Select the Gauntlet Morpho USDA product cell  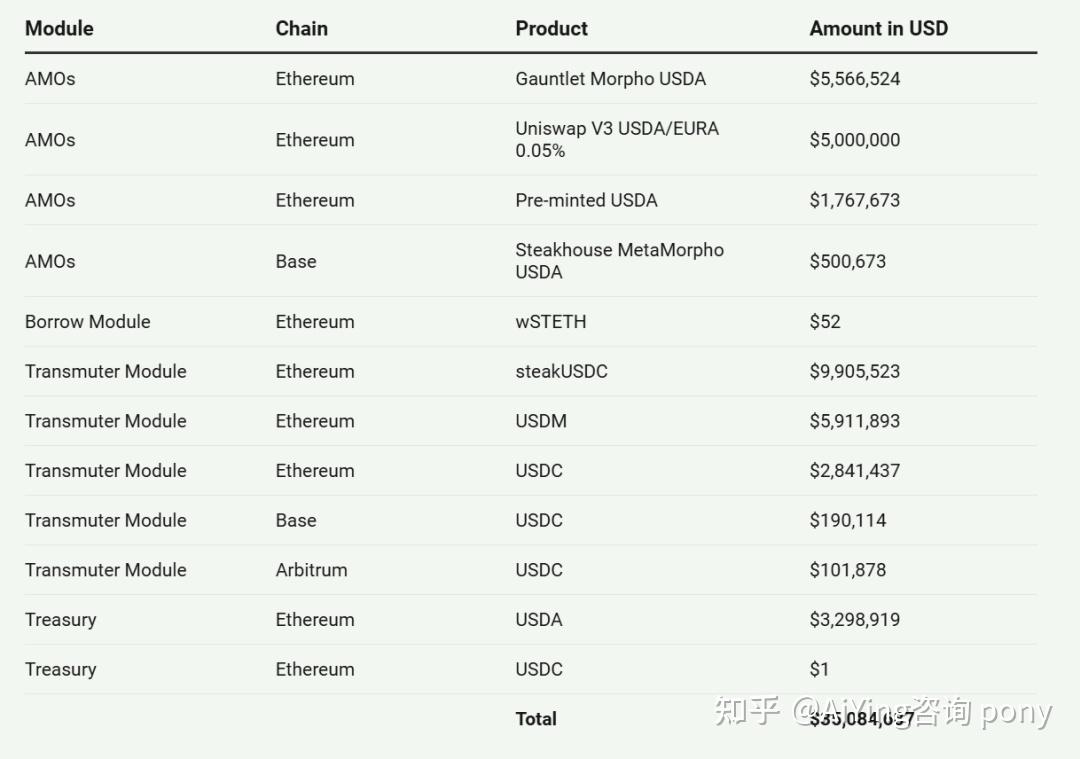click(x=610, y=79)
